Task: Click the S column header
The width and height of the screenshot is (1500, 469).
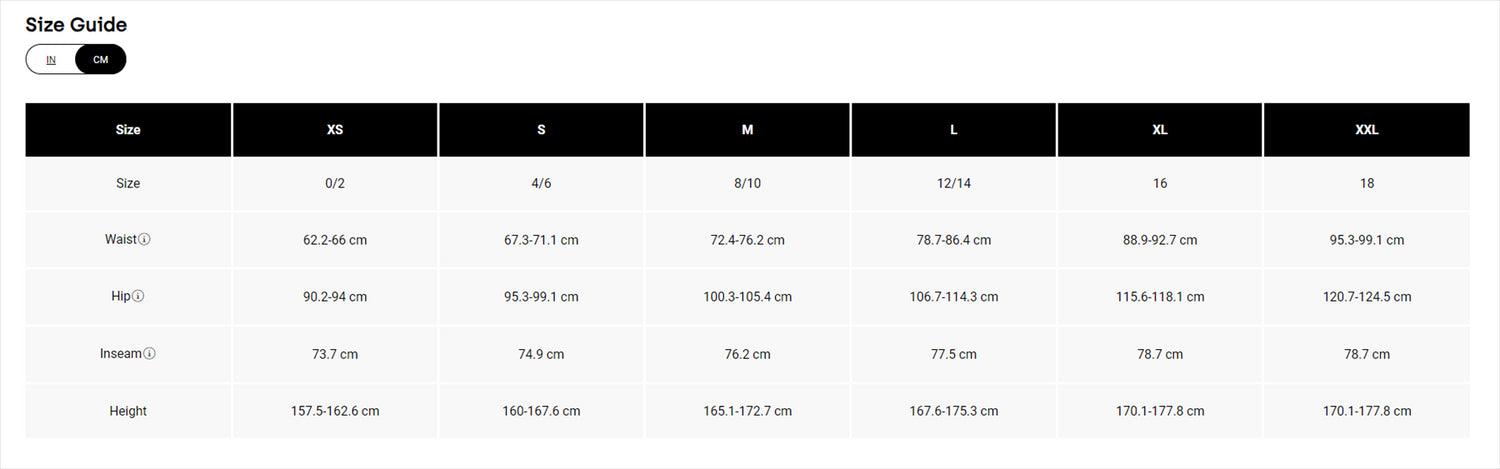Action: click(541, 130)
